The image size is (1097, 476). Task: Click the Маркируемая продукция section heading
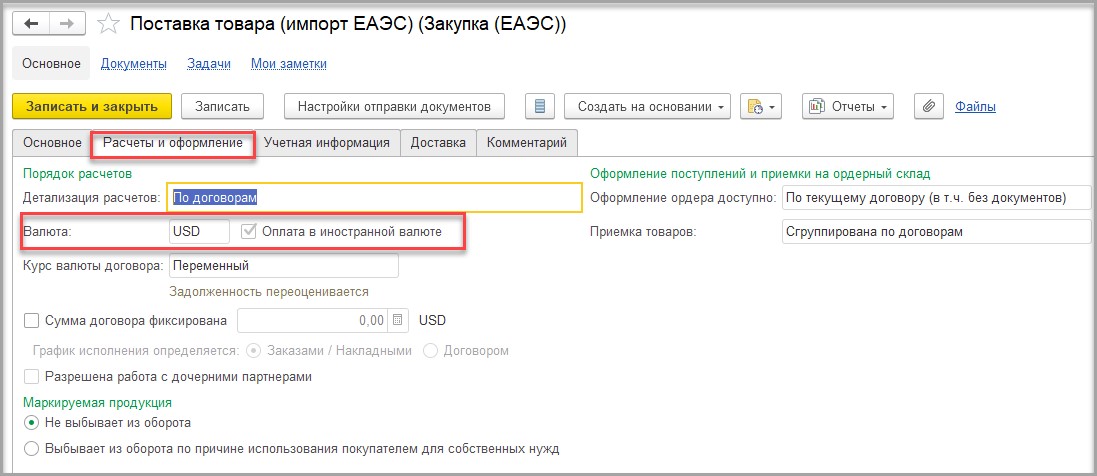[98, 402]
